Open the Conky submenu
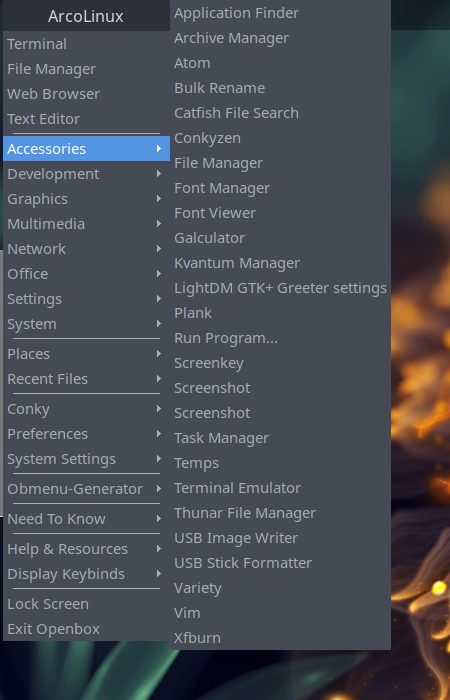The height and width of the screenshot is (700, 450). click(86, 409)
